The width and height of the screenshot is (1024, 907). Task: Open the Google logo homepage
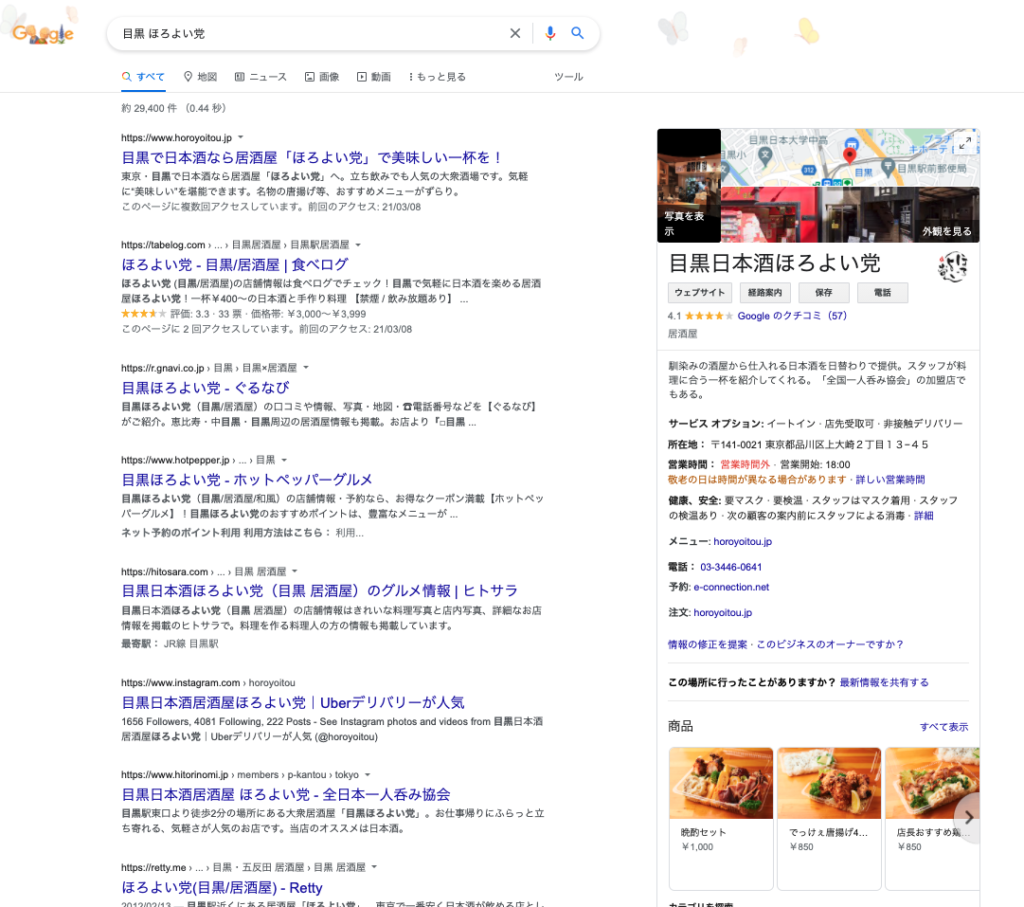click(43, 34)
